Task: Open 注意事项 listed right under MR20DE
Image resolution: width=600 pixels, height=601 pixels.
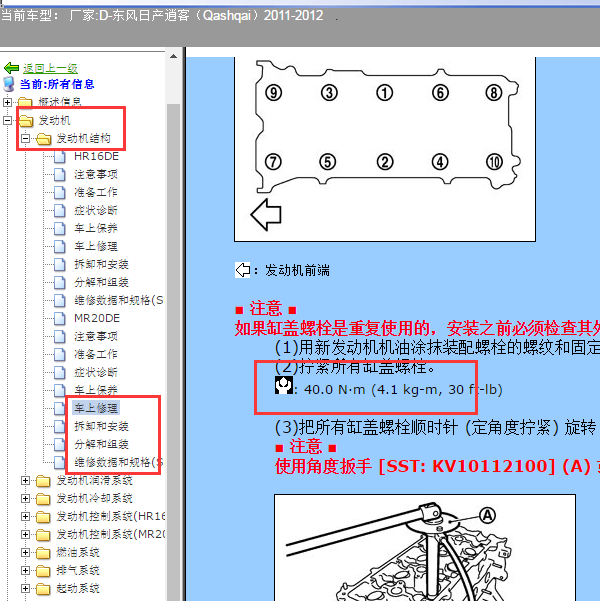Action: coord(96,336)
